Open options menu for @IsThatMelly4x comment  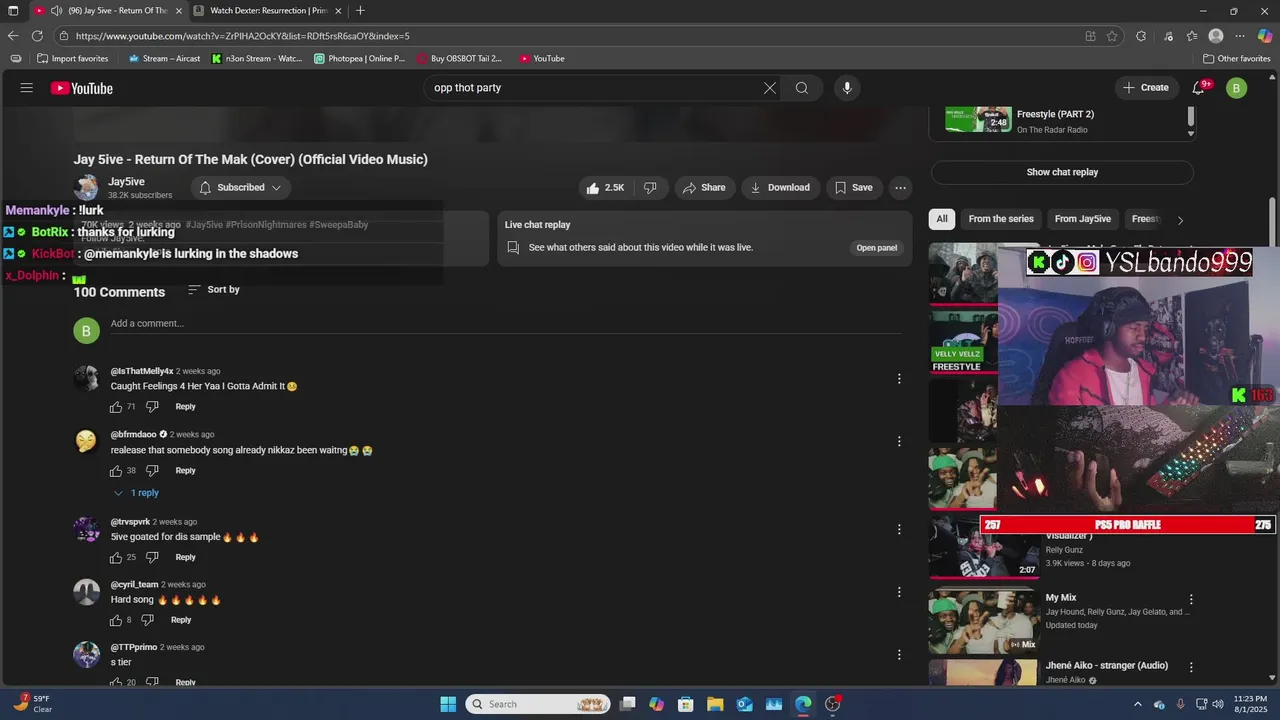click(899, 379)
